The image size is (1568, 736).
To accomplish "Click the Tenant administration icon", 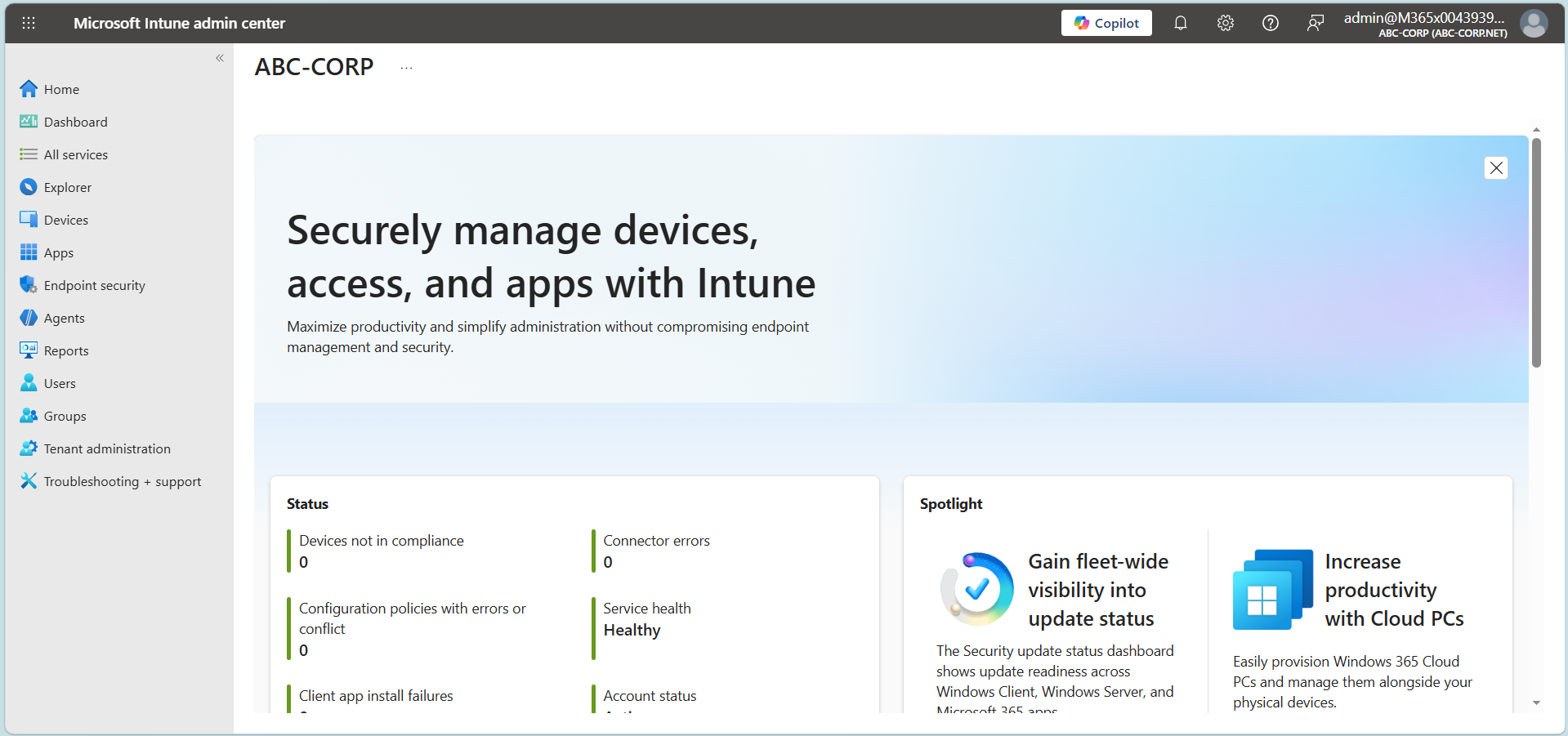I will click(x=29, y=448).
